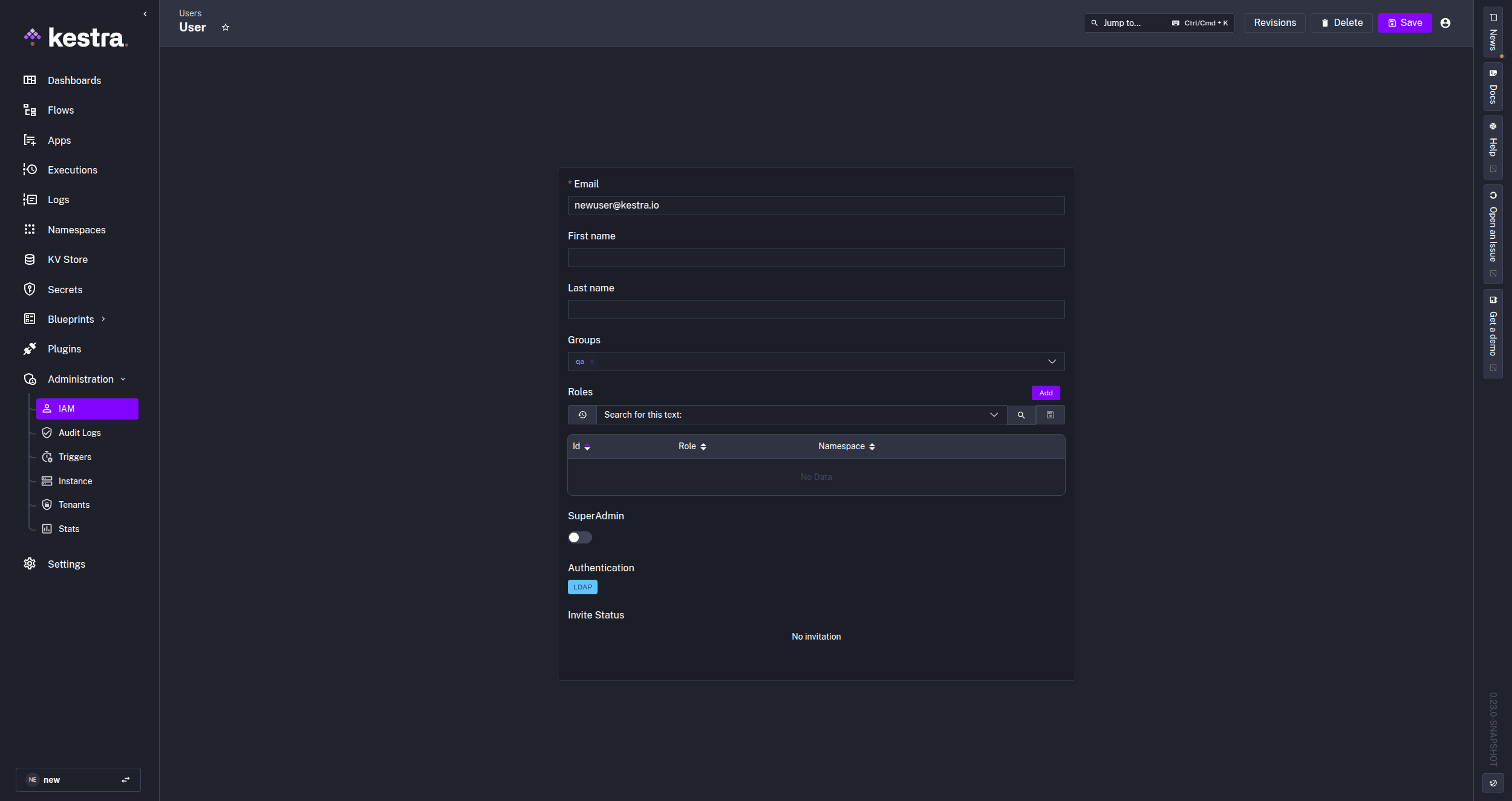
Task: Enable the SuperAdmin toggle
Action: 579,537
